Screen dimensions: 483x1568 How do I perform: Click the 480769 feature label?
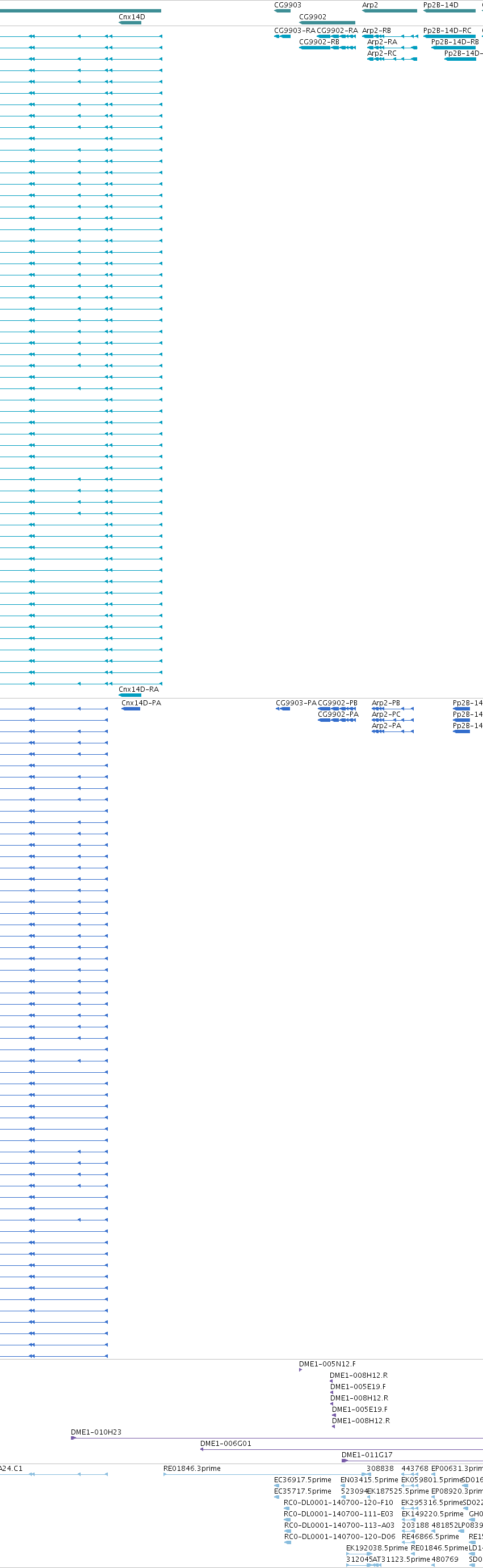tap(444, 1559)
